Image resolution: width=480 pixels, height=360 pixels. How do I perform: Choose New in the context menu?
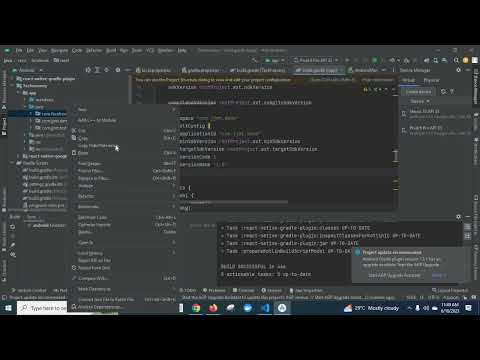point(124,109)
